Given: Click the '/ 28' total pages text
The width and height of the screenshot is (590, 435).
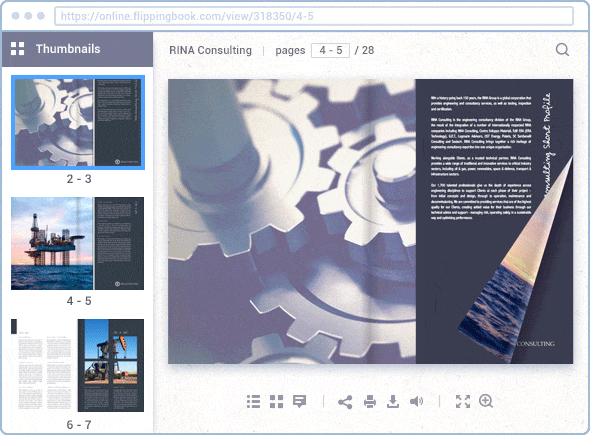Looking at the screenshot, I should (x=364, y=50).
